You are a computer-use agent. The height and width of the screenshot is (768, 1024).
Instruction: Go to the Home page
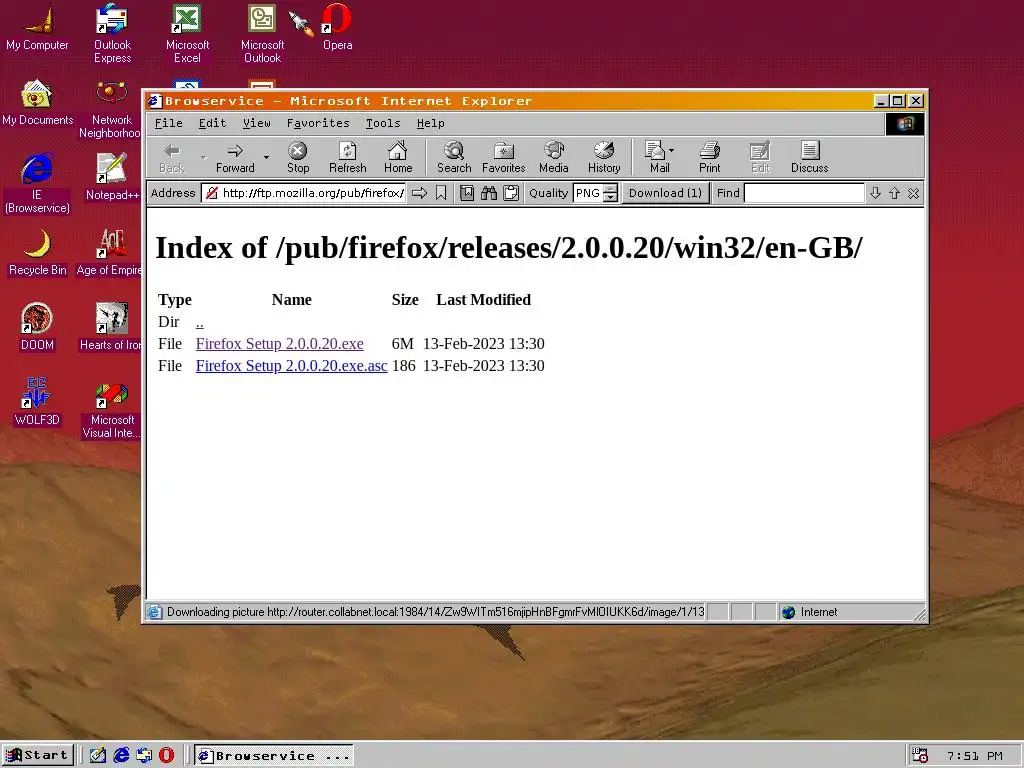[398, 157]
